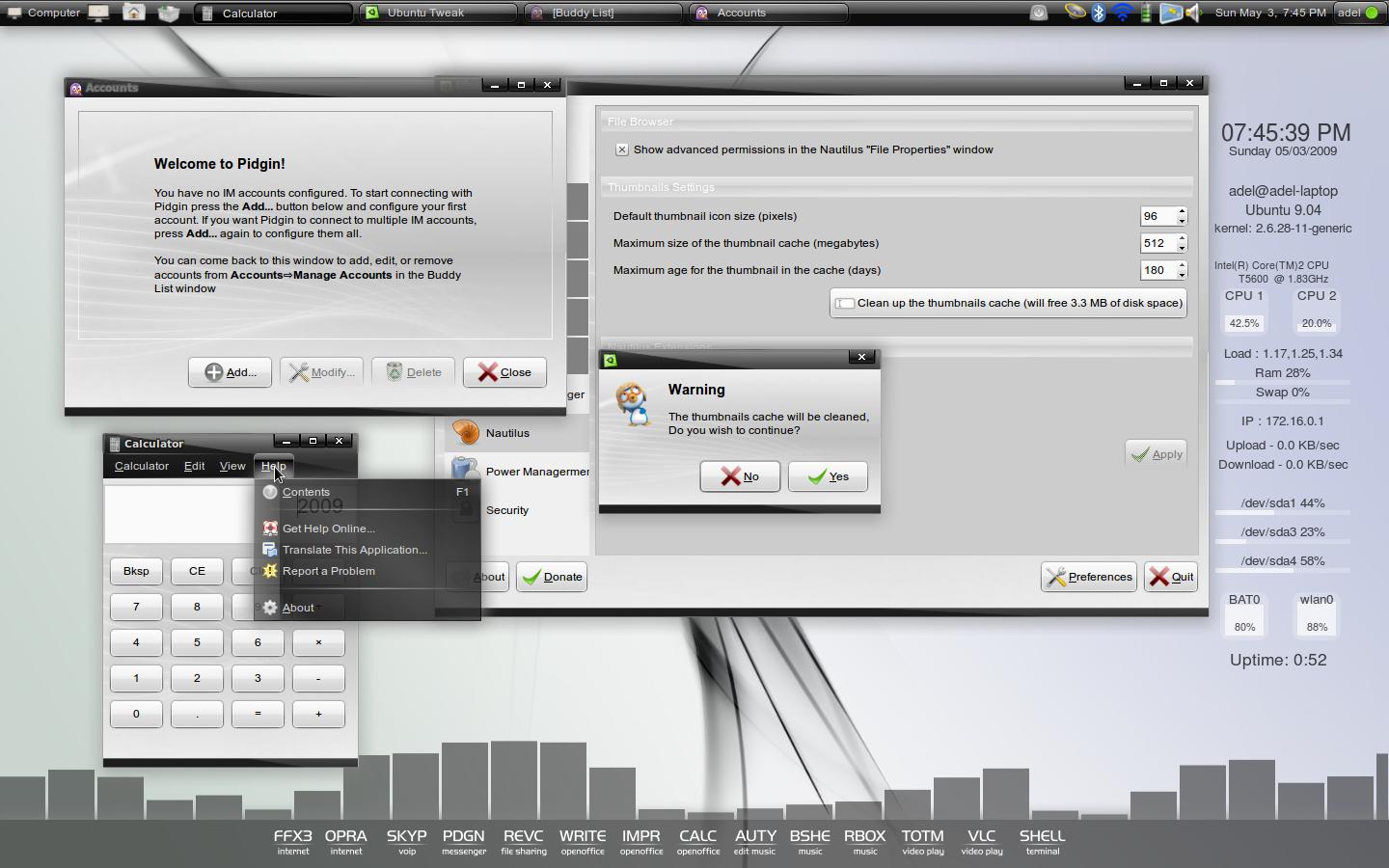This screenshot has width=1389, height=868.
Task: Increase maximum thumbnail age spinner
Action: tap(1182, 265)
